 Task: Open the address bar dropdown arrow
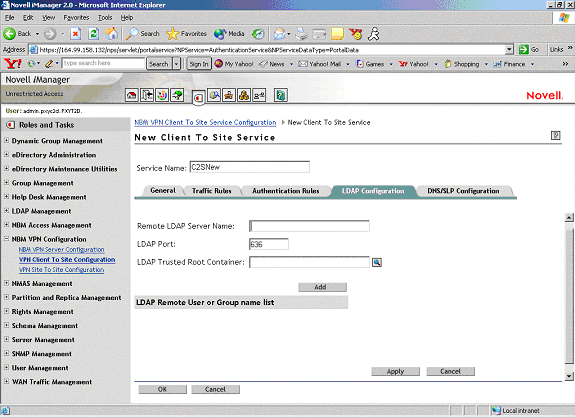509,49
